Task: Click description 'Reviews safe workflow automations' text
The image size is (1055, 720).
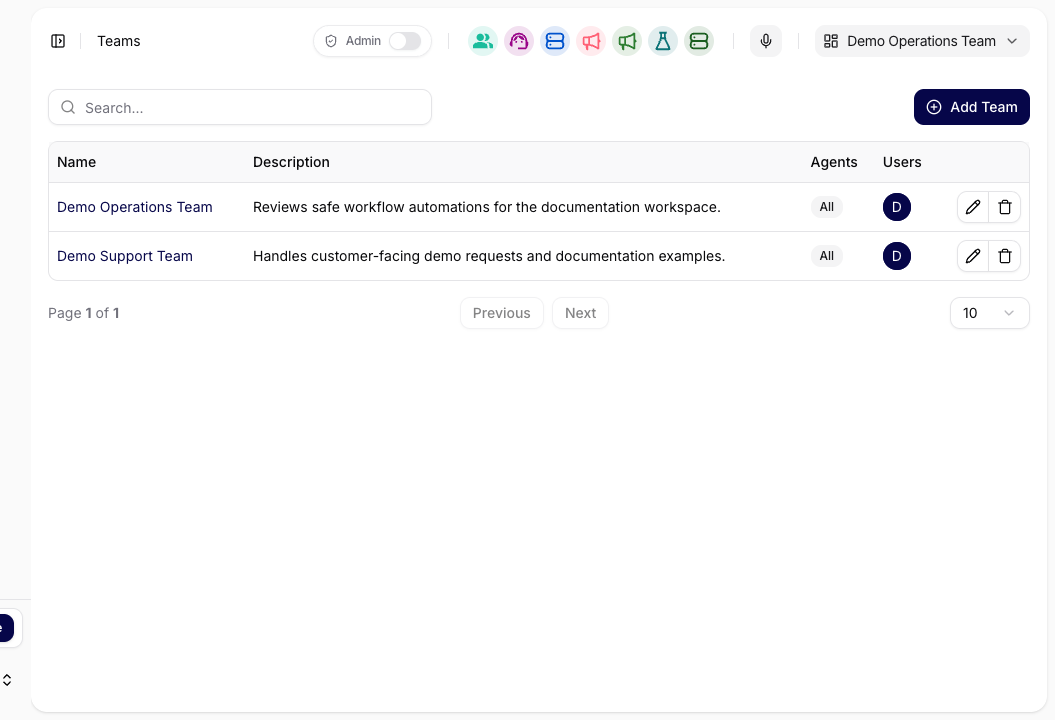Action: [486, 207]
